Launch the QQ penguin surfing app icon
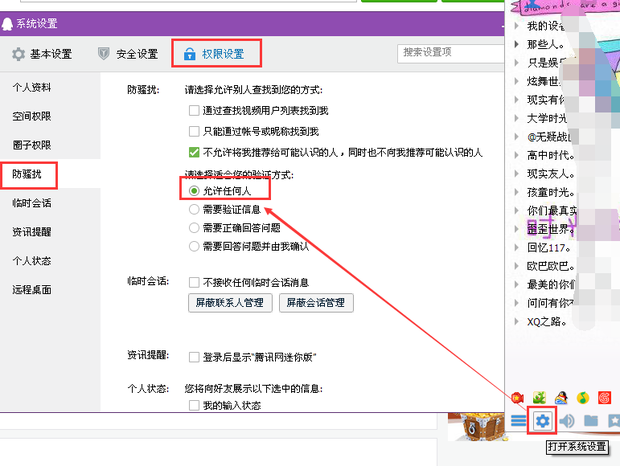620x466 pixels. pos(561,398)
